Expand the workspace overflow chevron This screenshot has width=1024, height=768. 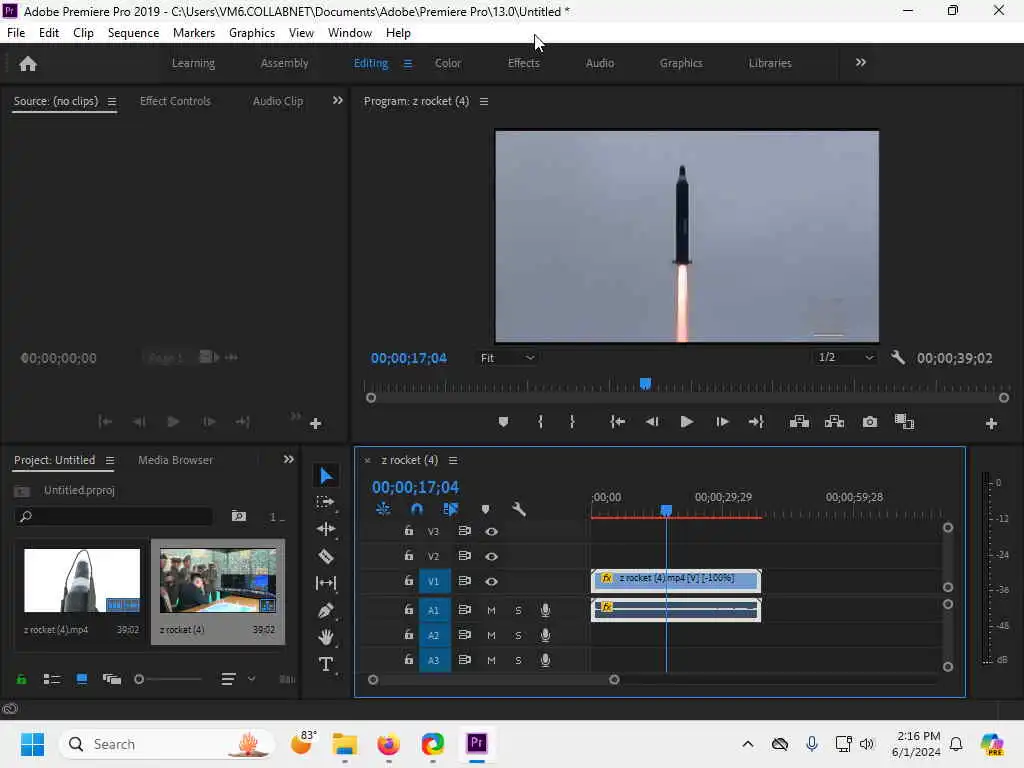(x=860, y=62)
